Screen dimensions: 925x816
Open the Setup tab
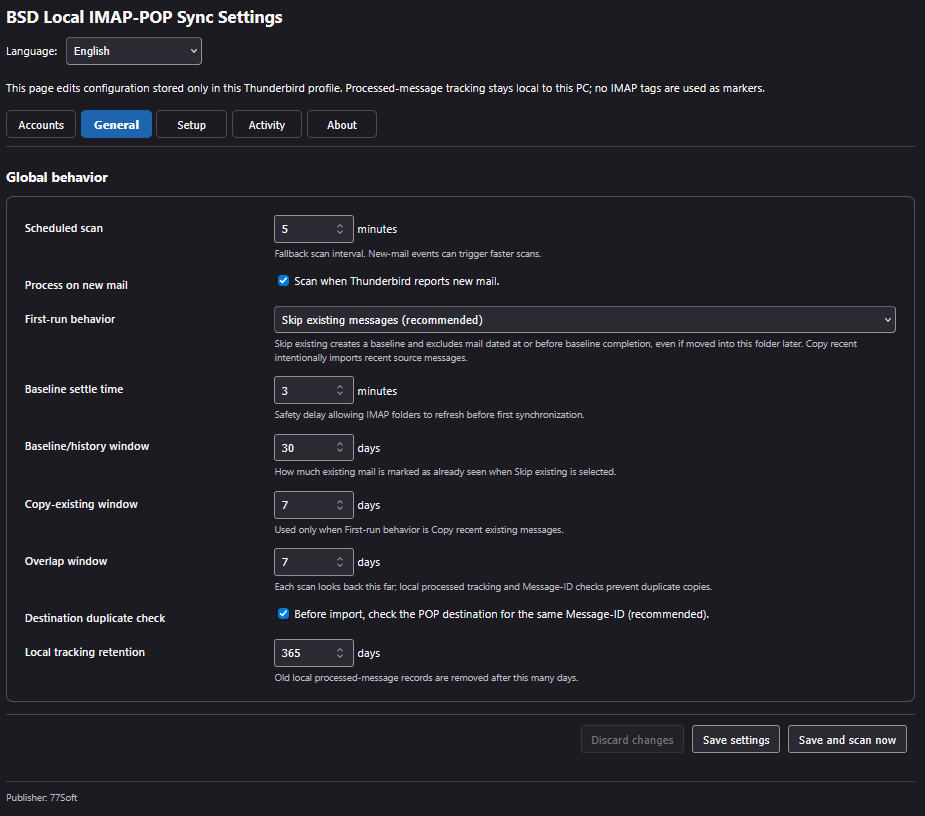click(x=191, y=124)
